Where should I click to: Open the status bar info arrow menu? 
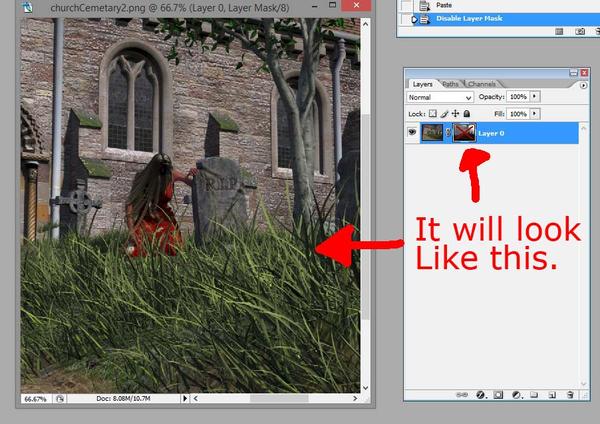[x=185, y=399]
